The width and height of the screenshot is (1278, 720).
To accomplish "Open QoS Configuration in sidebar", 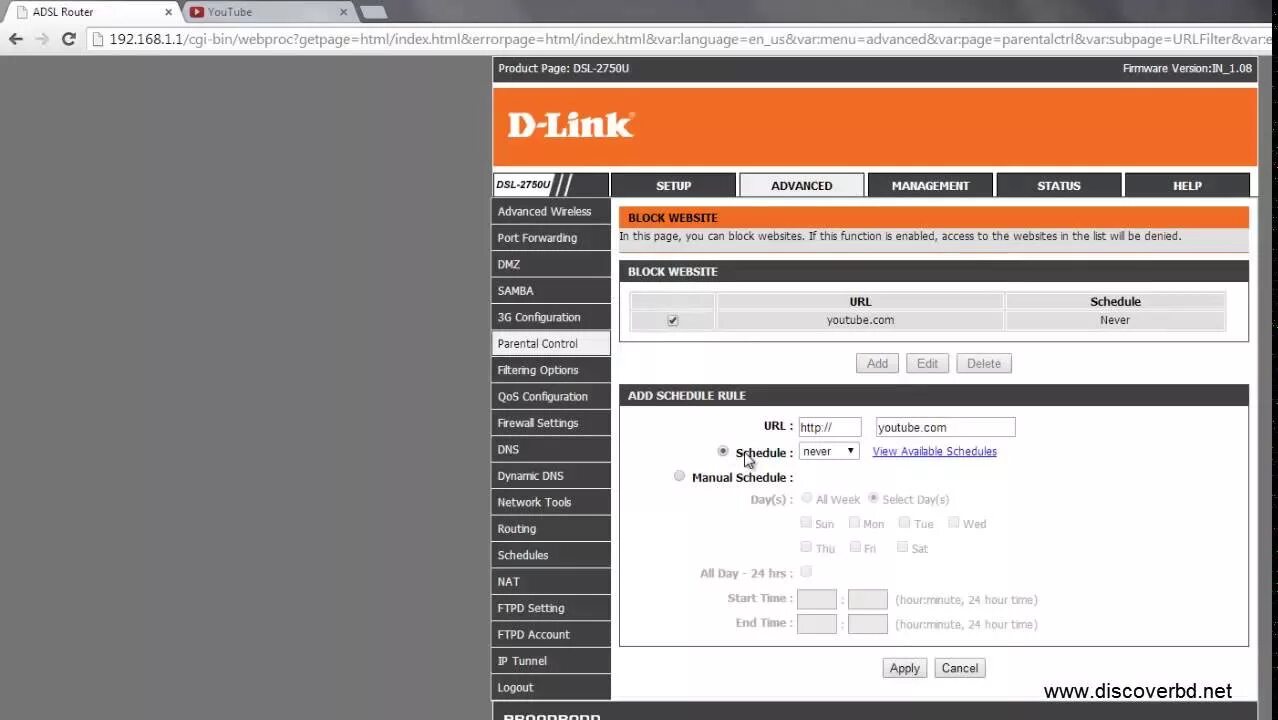I will 551,396.
